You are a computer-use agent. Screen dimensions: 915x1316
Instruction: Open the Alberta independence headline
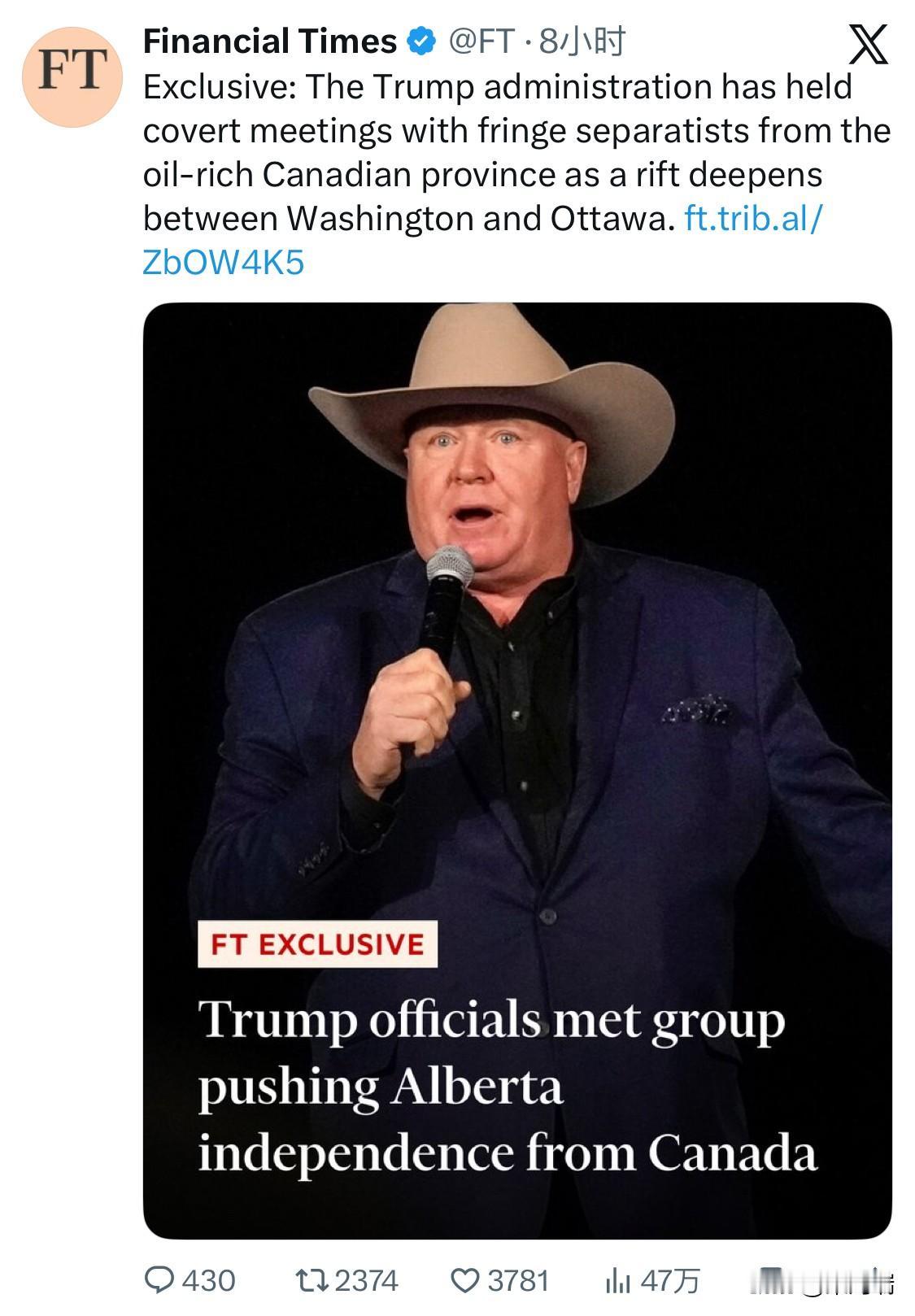[506, 1086]
